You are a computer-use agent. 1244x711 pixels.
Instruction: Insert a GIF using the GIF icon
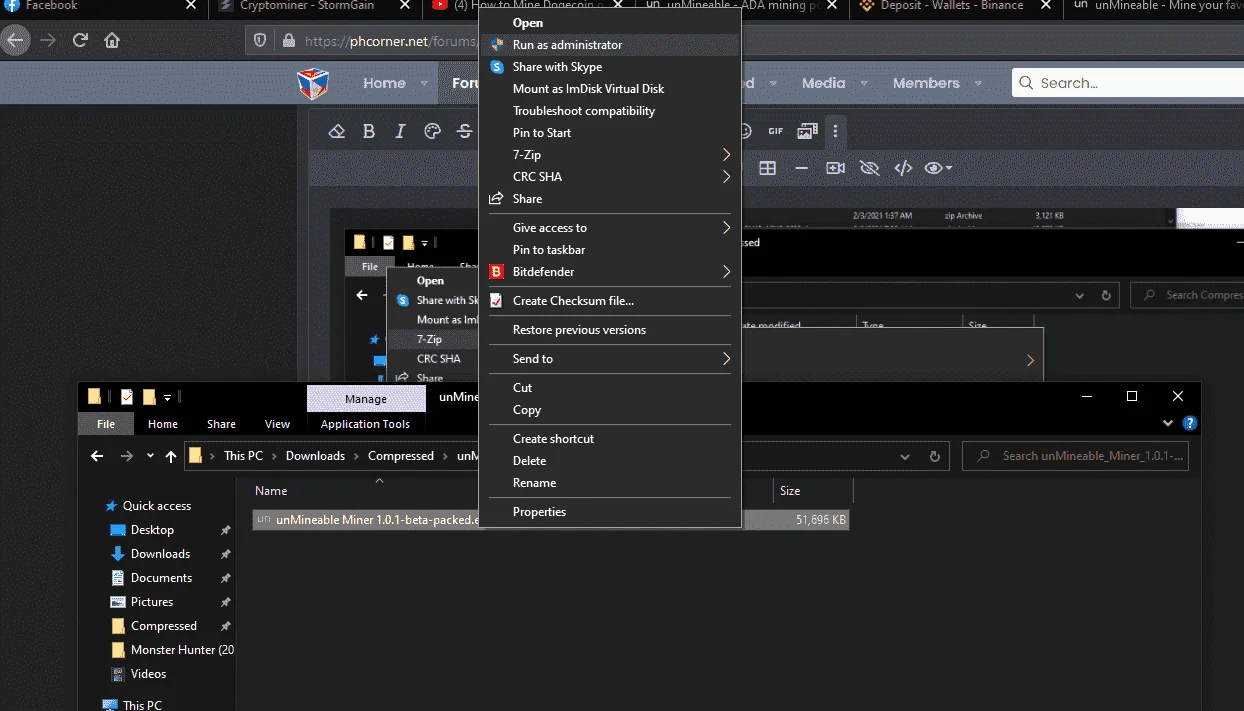(776, 131)
